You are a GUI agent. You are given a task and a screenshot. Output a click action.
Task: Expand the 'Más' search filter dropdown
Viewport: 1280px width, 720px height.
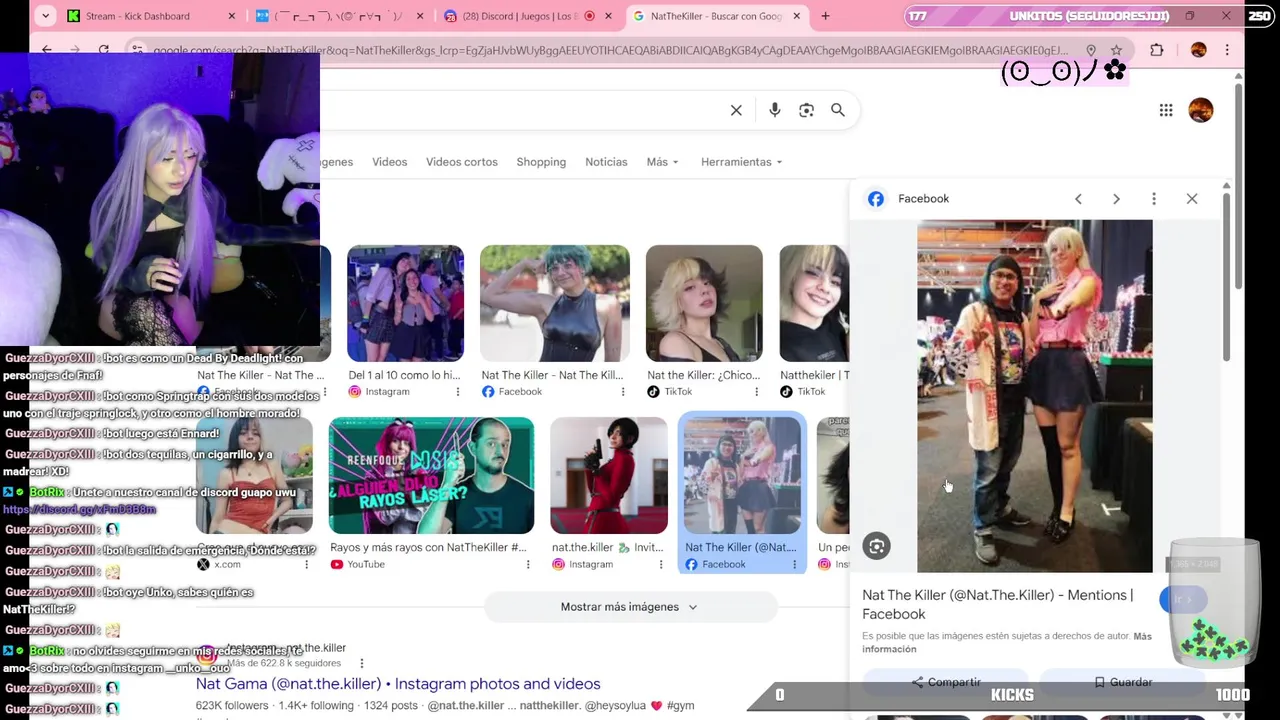coord(662,162)
